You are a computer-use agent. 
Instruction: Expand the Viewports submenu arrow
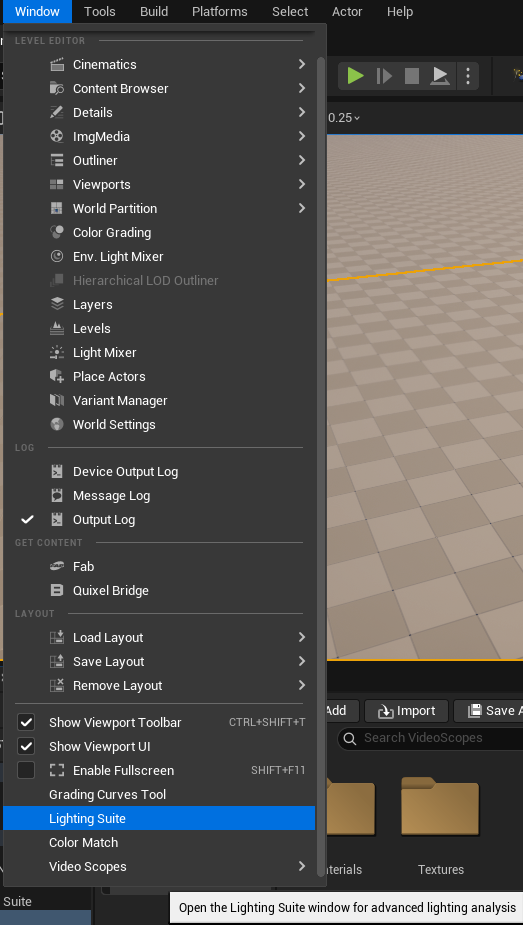tap(302, 184)
